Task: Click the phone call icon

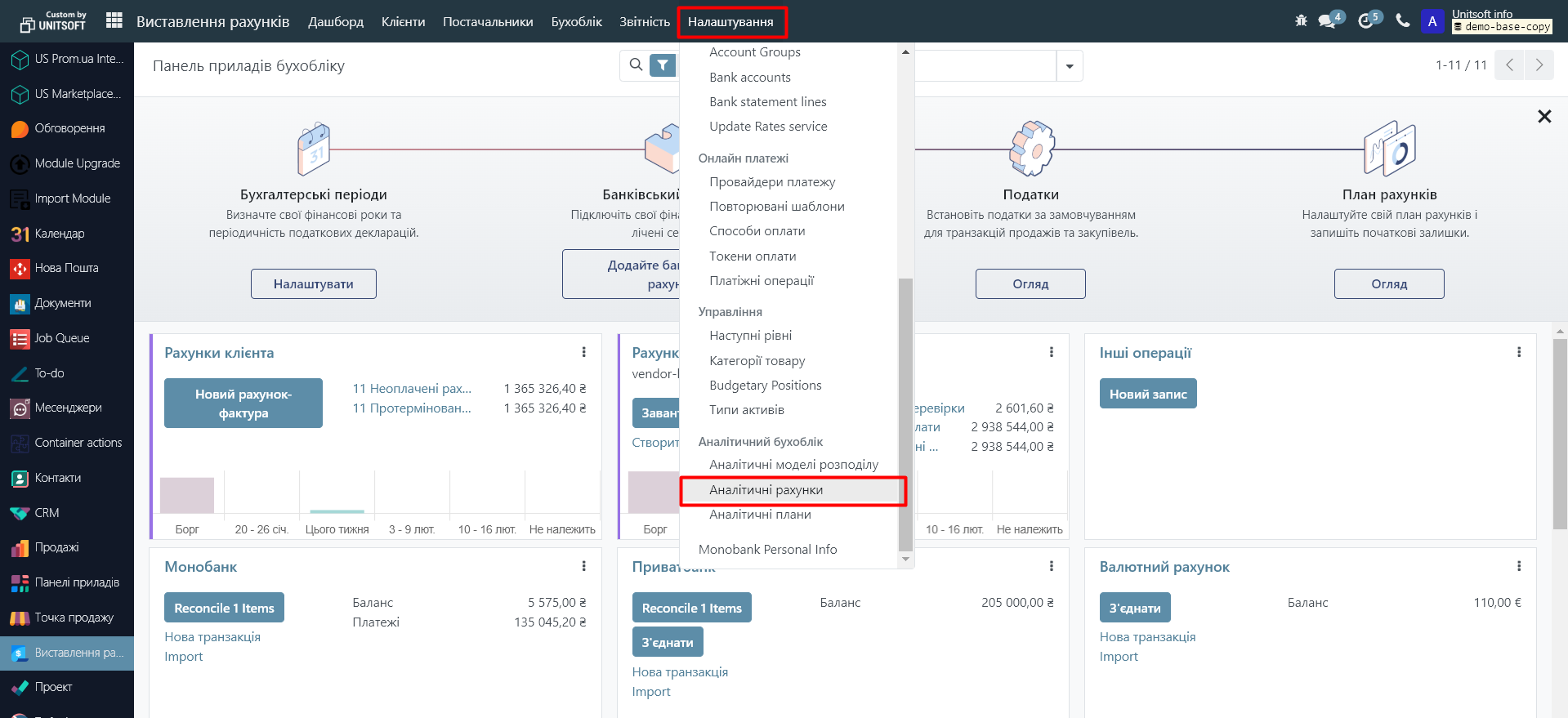Action: click(x=1403, y=21)
